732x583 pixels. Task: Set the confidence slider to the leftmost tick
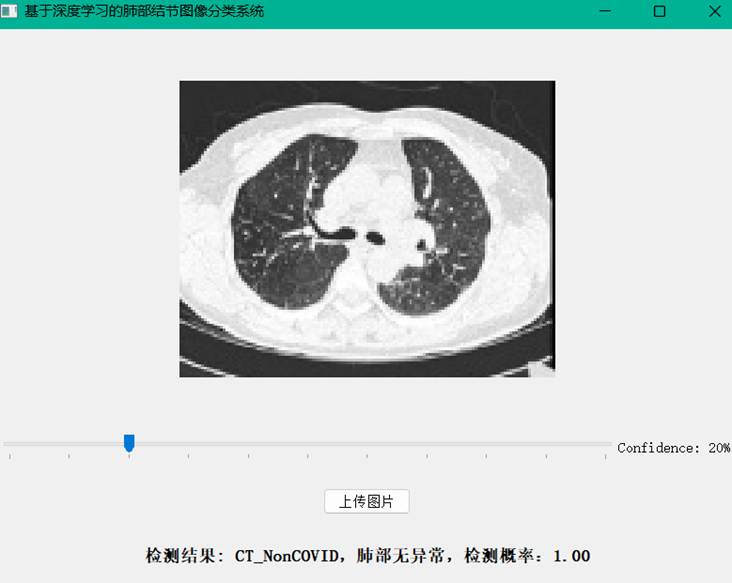pyautogui.click(x=10, y=456)
